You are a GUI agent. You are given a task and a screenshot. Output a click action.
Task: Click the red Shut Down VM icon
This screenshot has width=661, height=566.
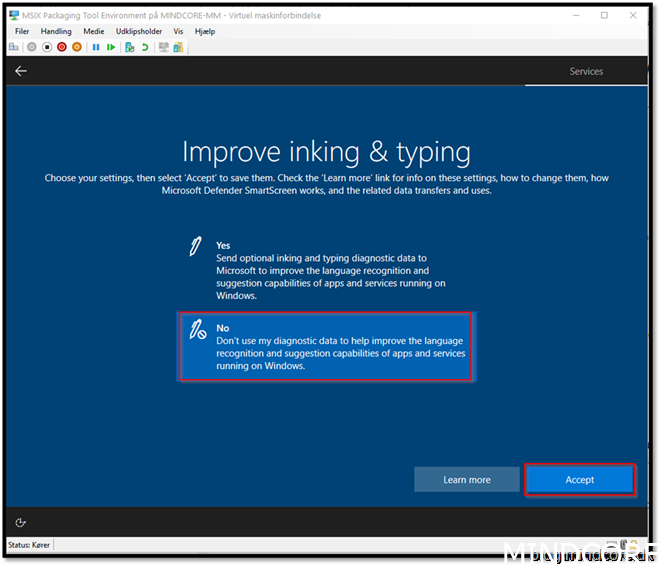(x=62, y=47)
